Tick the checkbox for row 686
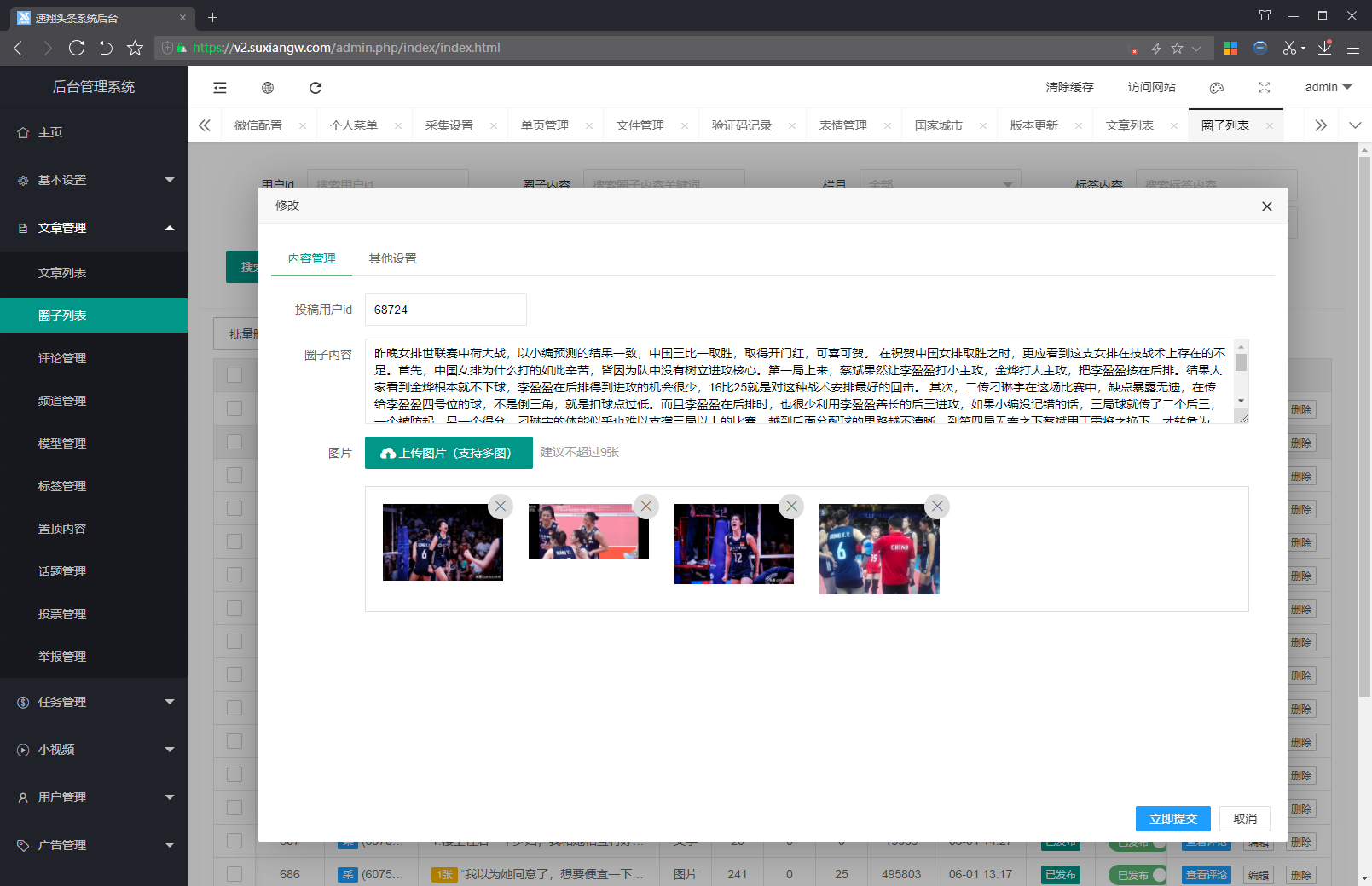Image resolution: width=1372 pixels, height=886 pixels. pyautogui.click(x=234, y=874)
